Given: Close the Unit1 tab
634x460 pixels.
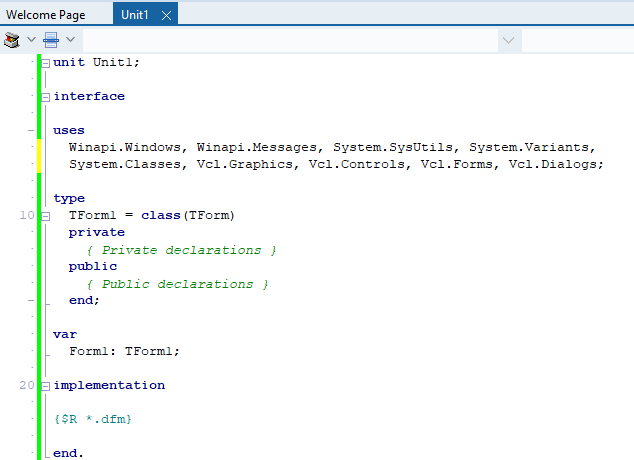Looking at the screenshot, I should pyautogui.click(x=166, y=15).
